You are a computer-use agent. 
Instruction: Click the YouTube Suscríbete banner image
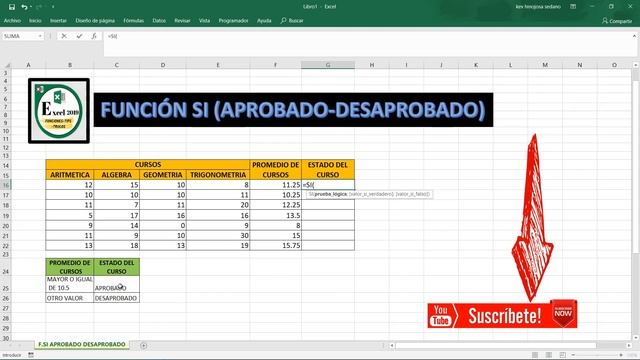(502, 315)
